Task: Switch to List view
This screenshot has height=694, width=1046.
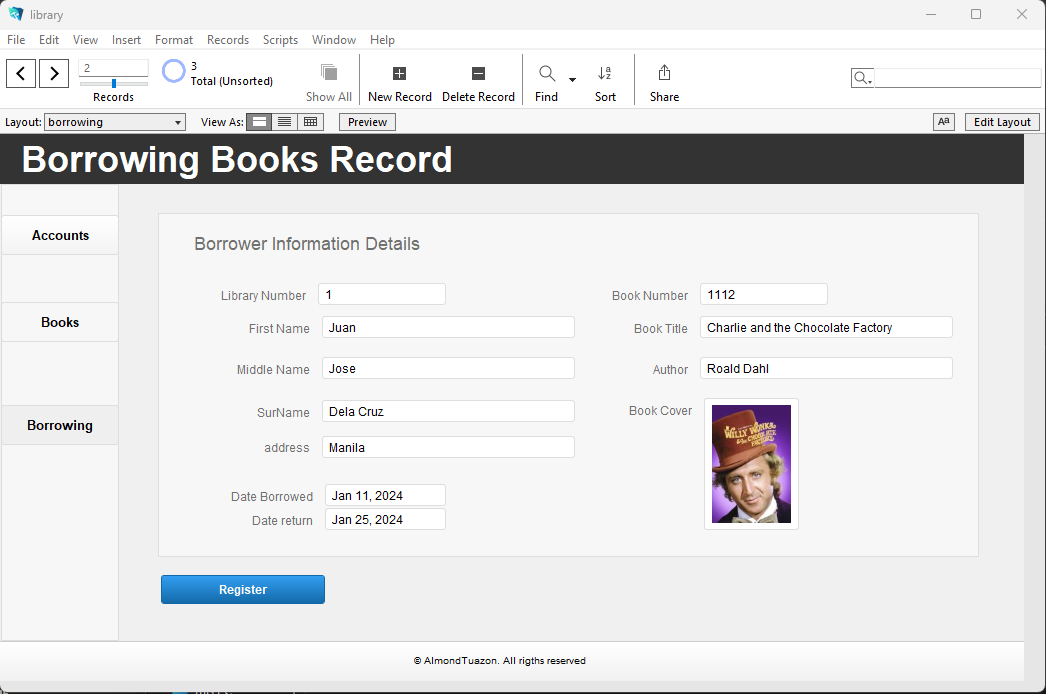Action: pyautogui.click(x=285, y=122)
